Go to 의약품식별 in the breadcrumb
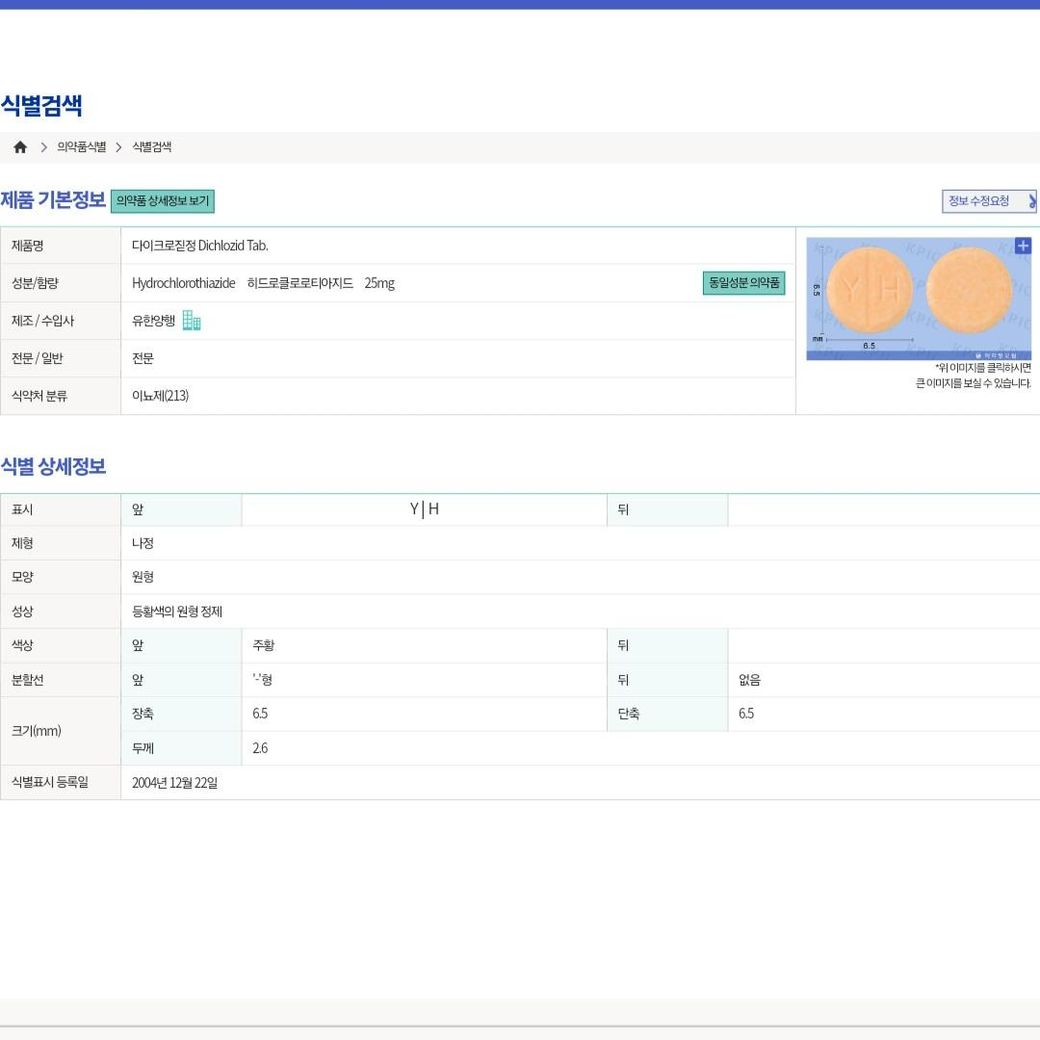 tap(81, 147)
